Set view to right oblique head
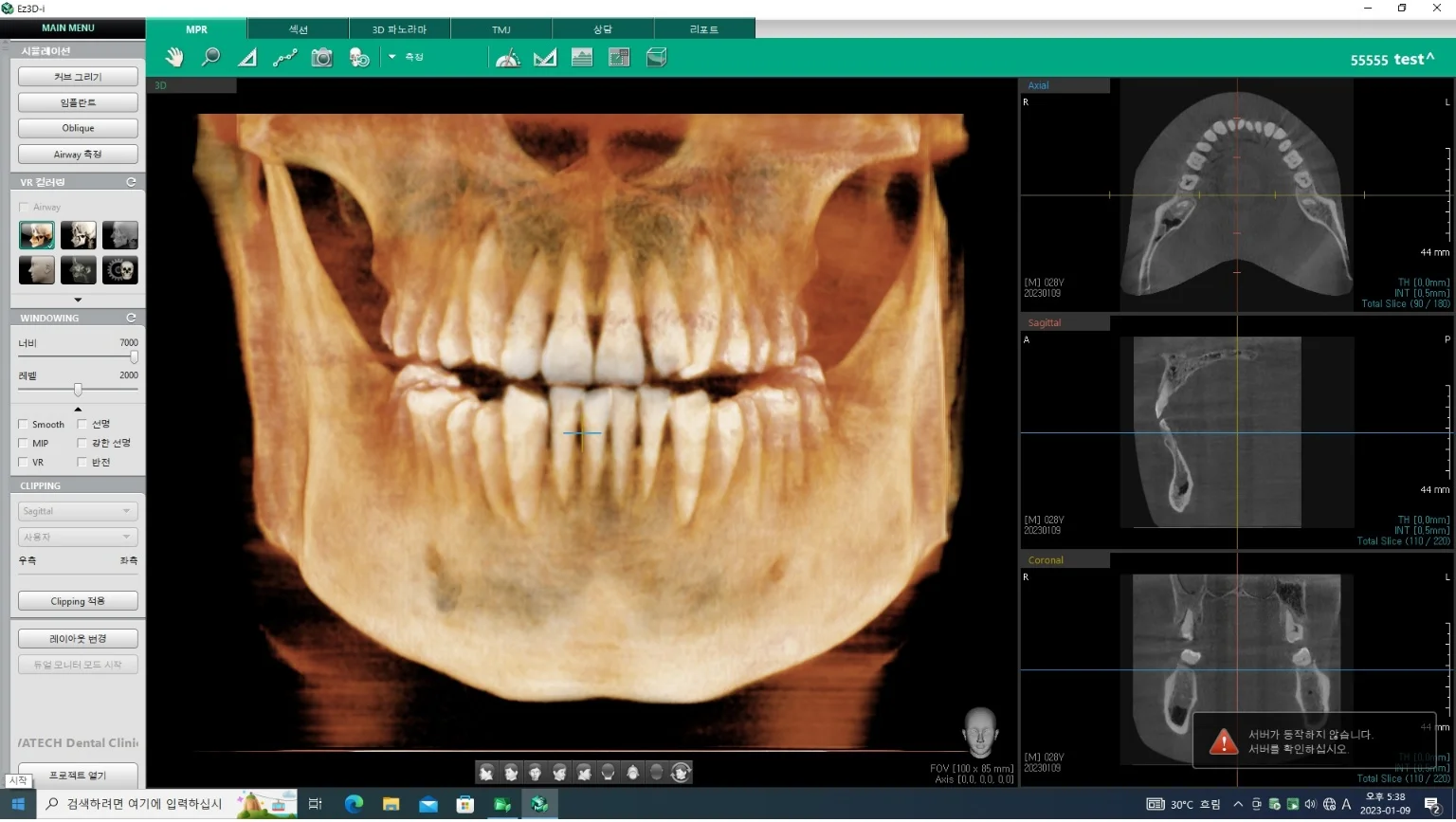 pos(511,773)
